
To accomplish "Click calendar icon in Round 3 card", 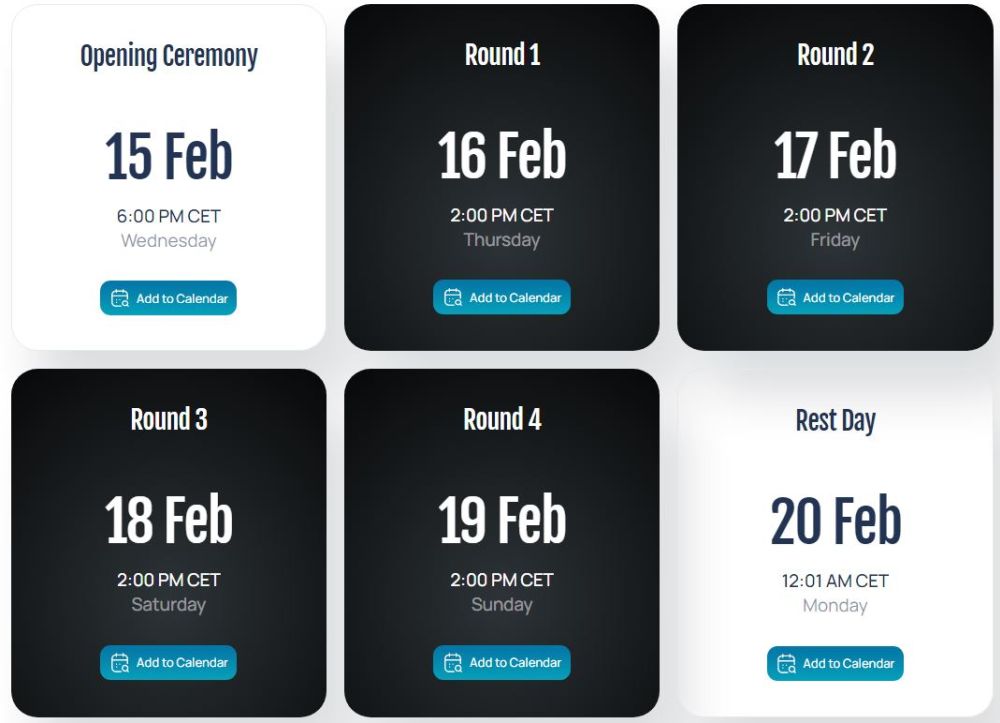I will (120, 663).
